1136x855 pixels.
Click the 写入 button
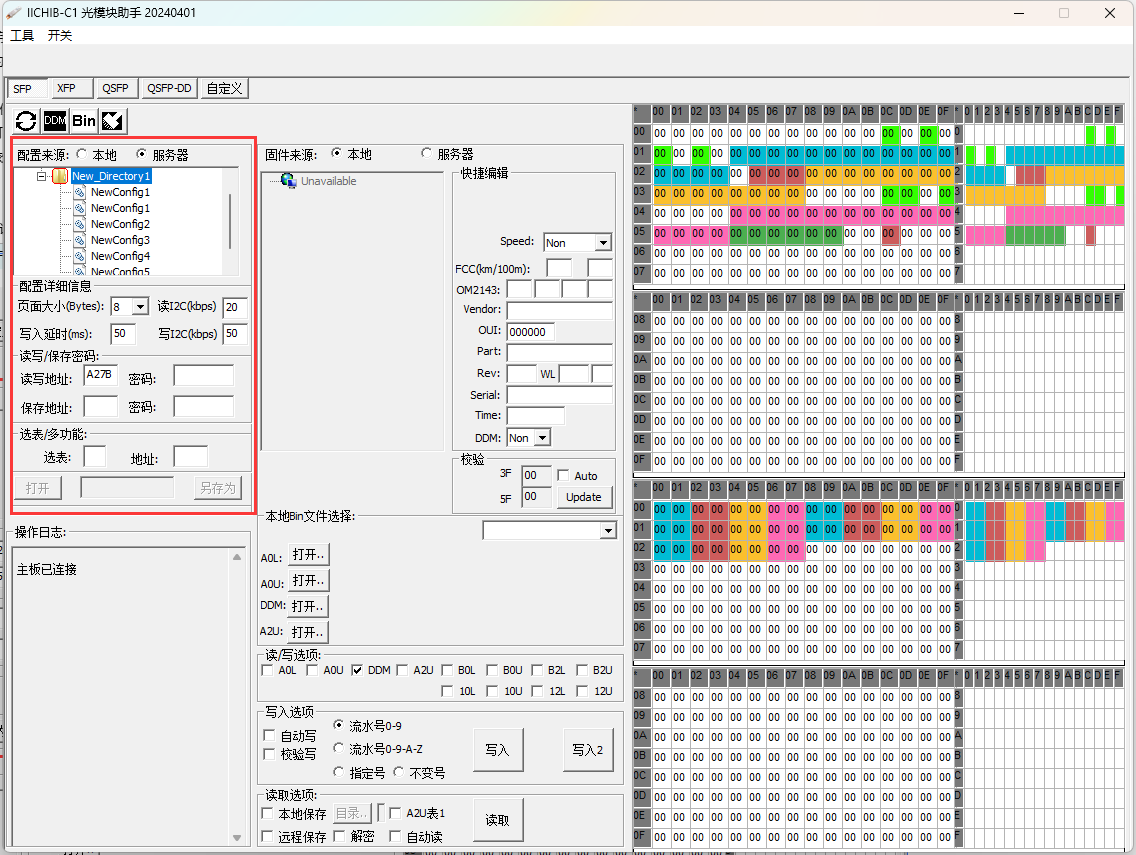(x=497, y=750)
